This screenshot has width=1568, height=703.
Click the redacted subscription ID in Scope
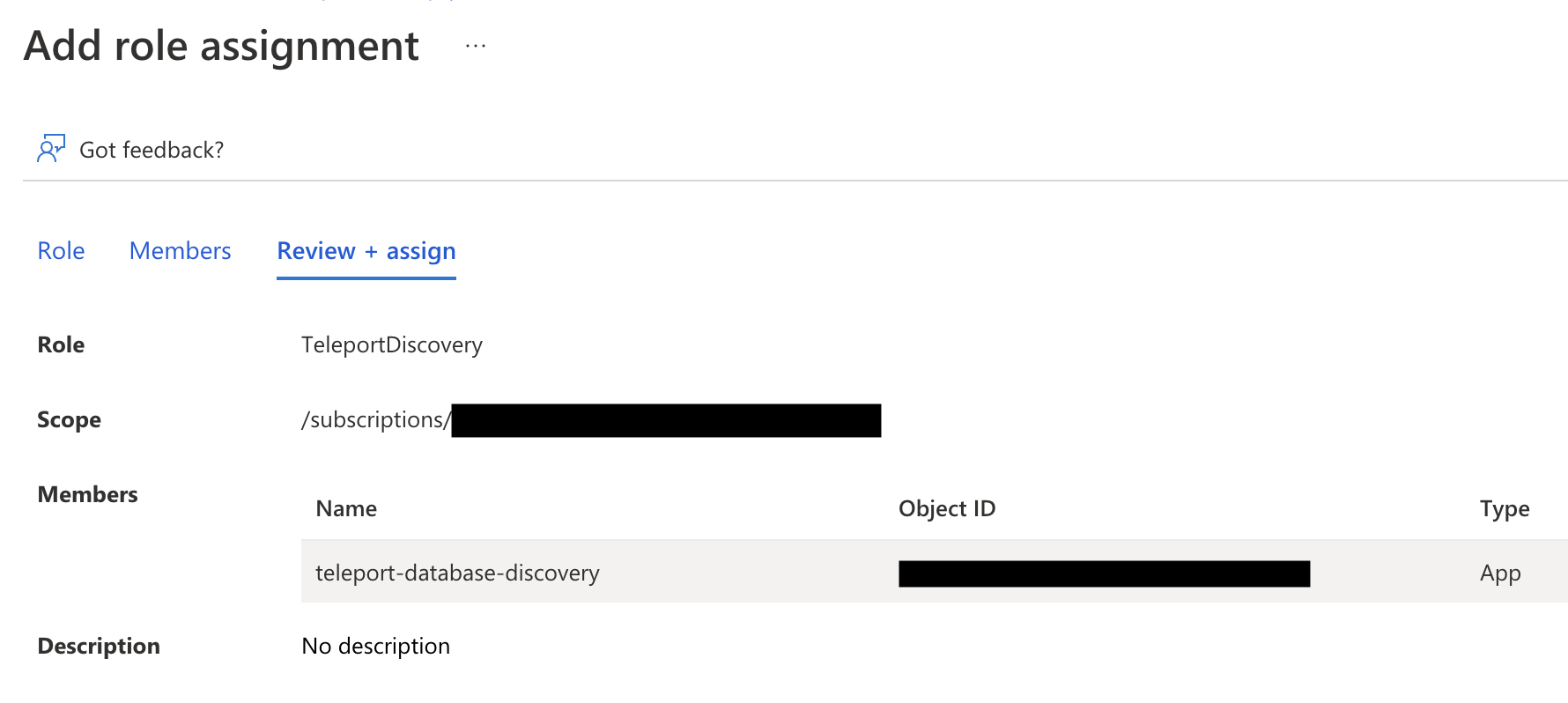pos(666,420)
